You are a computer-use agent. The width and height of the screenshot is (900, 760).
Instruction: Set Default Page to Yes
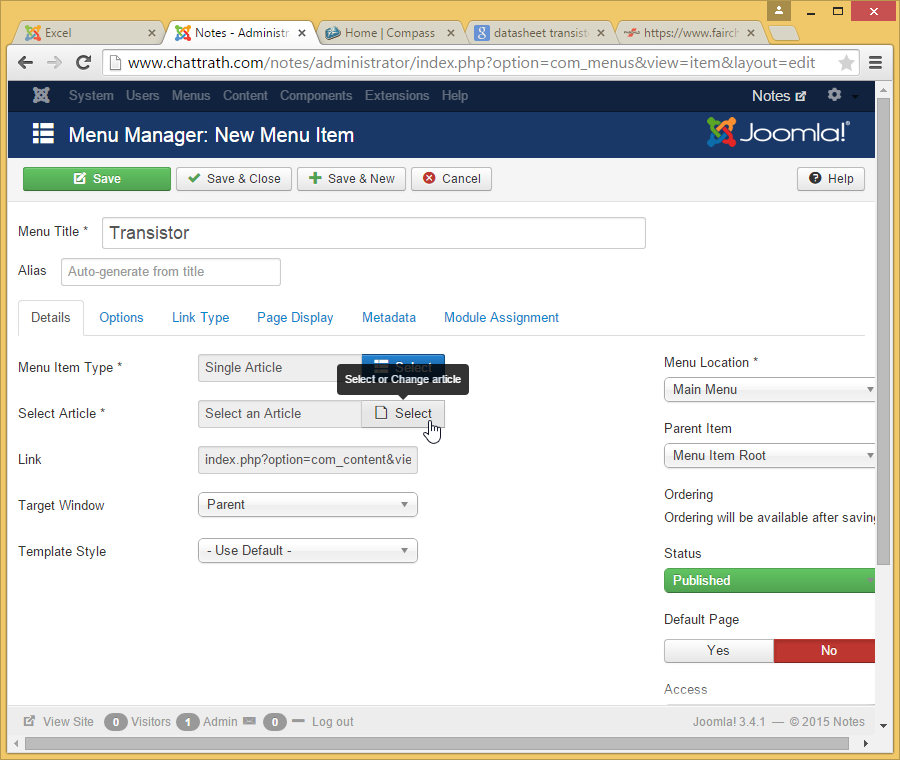click(x=718, y=651)
